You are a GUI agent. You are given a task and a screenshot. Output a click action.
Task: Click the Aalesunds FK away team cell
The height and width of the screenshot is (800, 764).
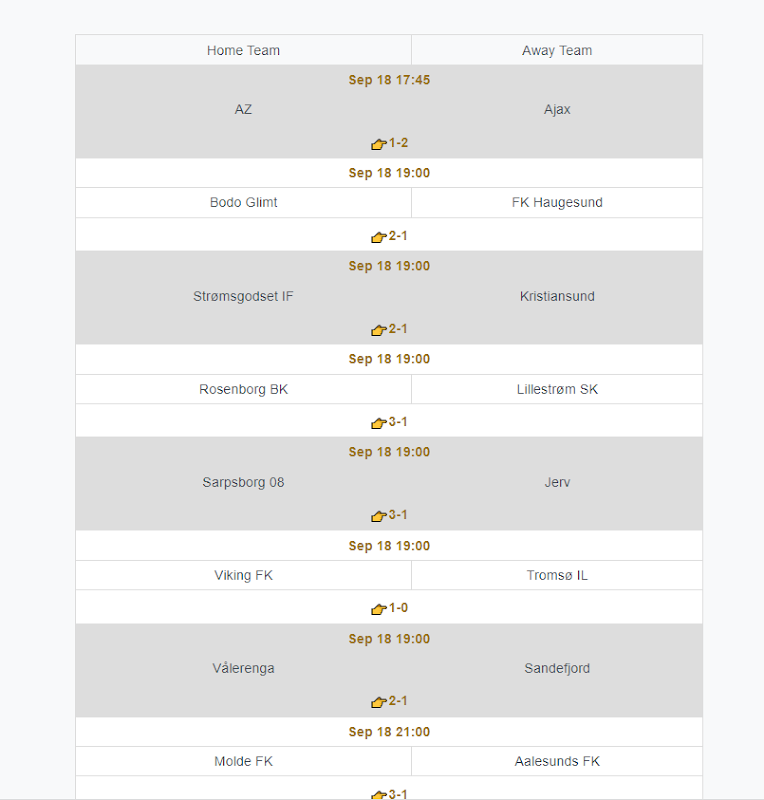click(x=557, y=762)
